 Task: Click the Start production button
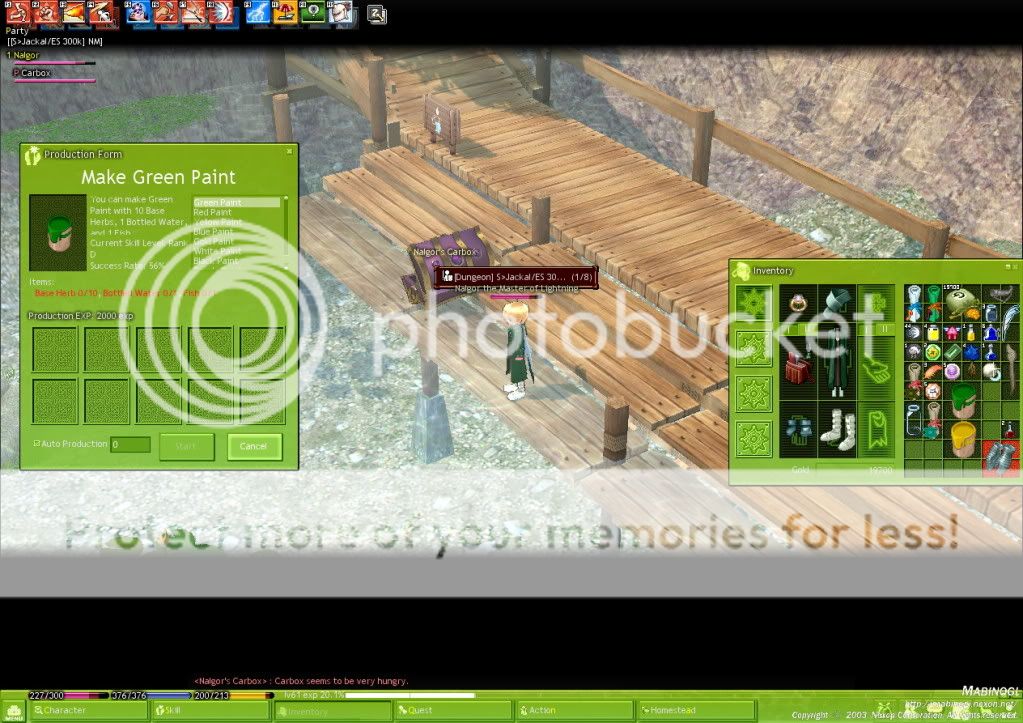187,446
